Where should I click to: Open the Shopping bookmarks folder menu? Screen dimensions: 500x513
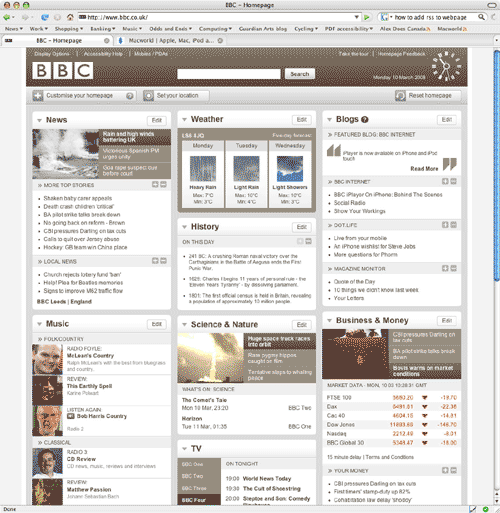click(x=69, y=29)
